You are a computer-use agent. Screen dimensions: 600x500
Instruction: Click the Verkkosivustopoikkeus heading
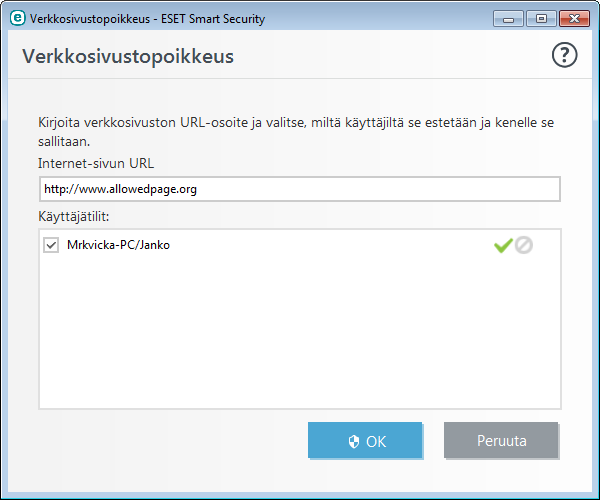(128, 57)
